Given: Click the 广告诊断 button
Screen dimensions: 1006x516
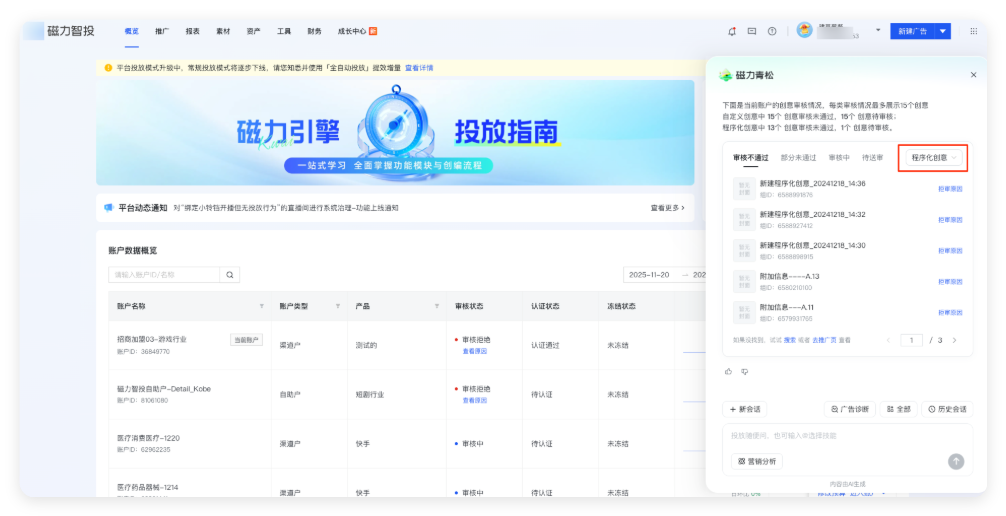Looking at the screenshot, I should click(x=849, y=409).
